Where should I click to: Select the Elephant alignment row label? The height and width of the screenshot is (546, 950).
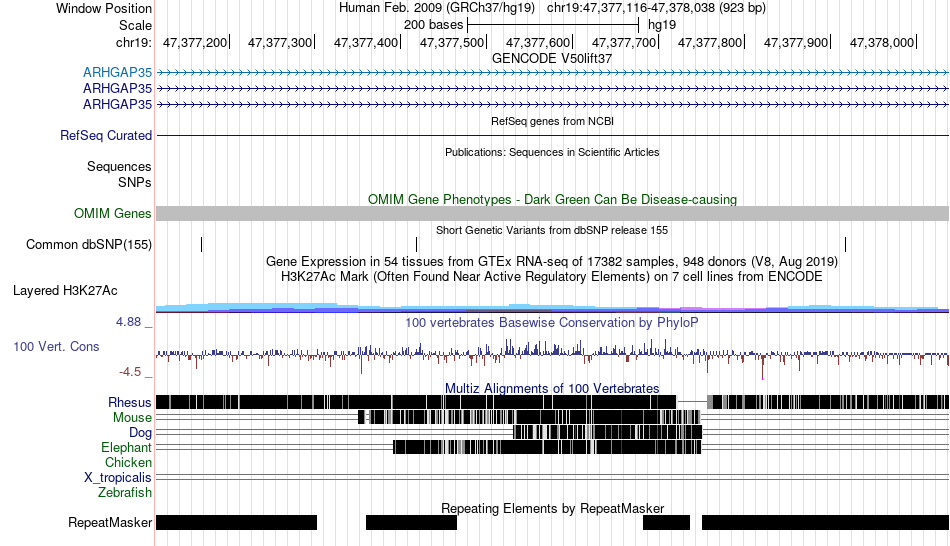126,447
